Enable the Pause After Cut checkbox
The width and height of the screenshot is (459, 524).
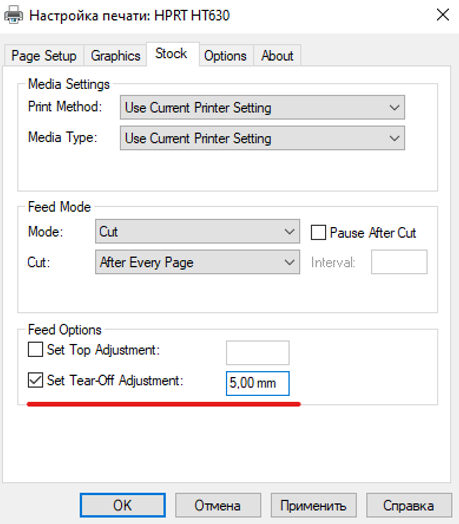[x=318, y=232]
